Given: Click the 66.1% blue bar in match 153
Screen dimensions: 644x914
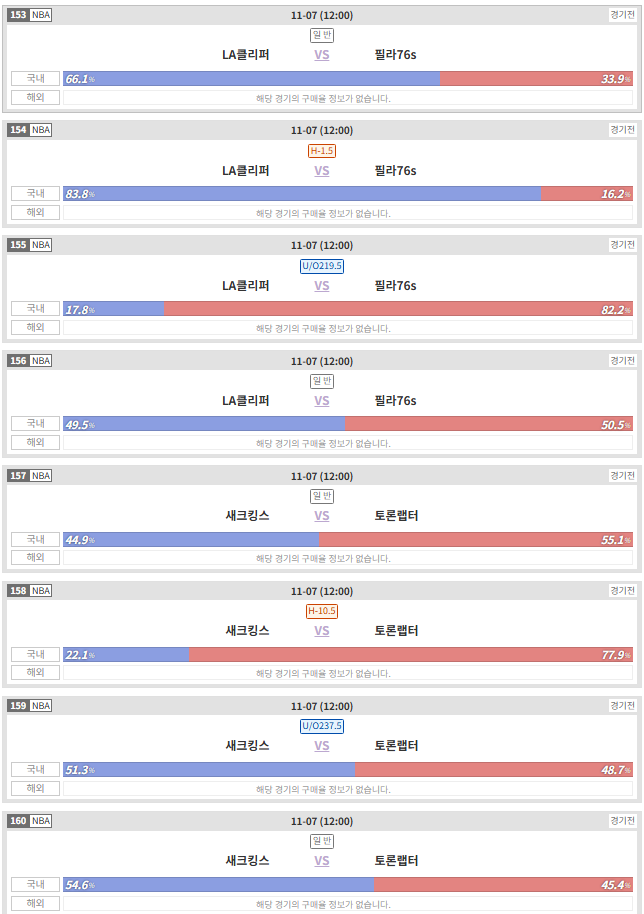Looking at the screenshot, I should point(252,79).
